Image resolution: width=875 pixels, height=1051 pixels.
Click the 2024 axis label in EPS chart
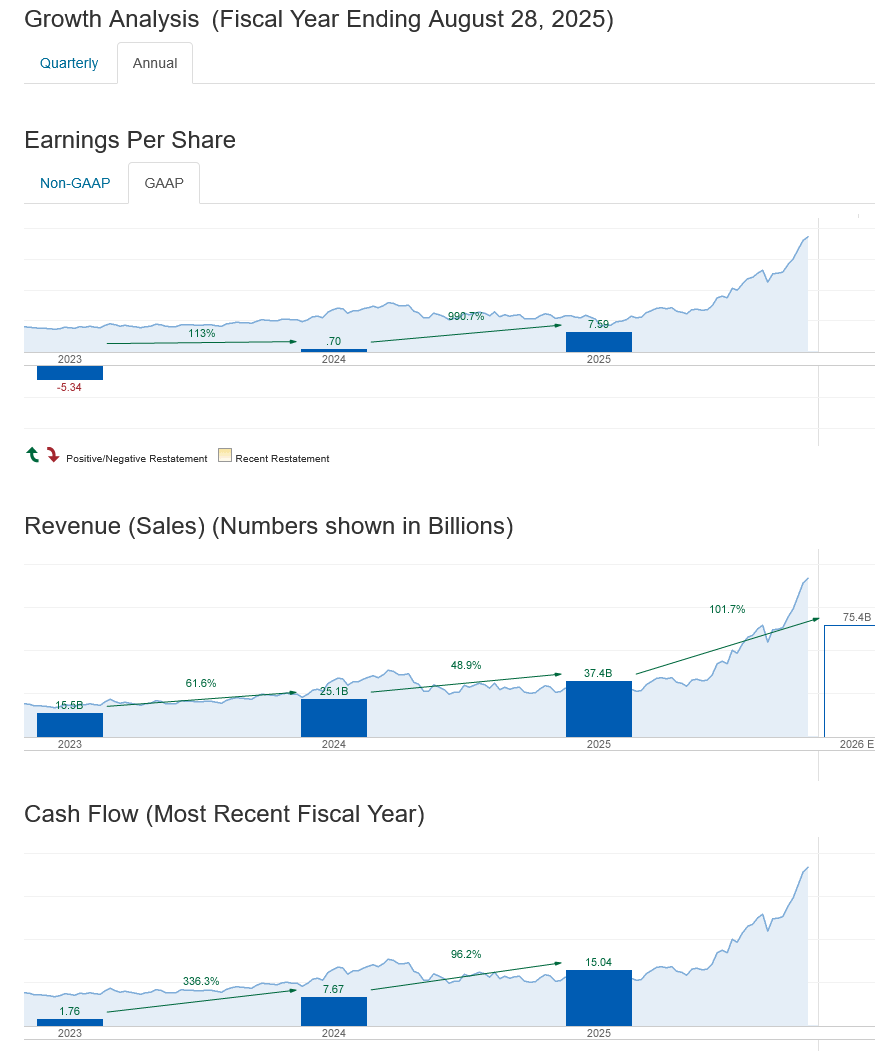pyautogui.click(x=334, y=359)
